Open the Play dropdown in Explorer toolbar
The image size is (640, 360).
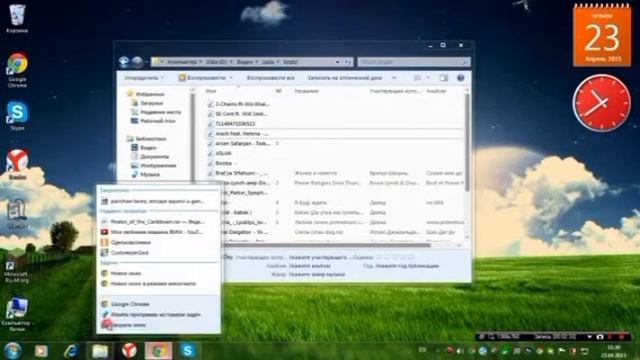coord(206,78)
